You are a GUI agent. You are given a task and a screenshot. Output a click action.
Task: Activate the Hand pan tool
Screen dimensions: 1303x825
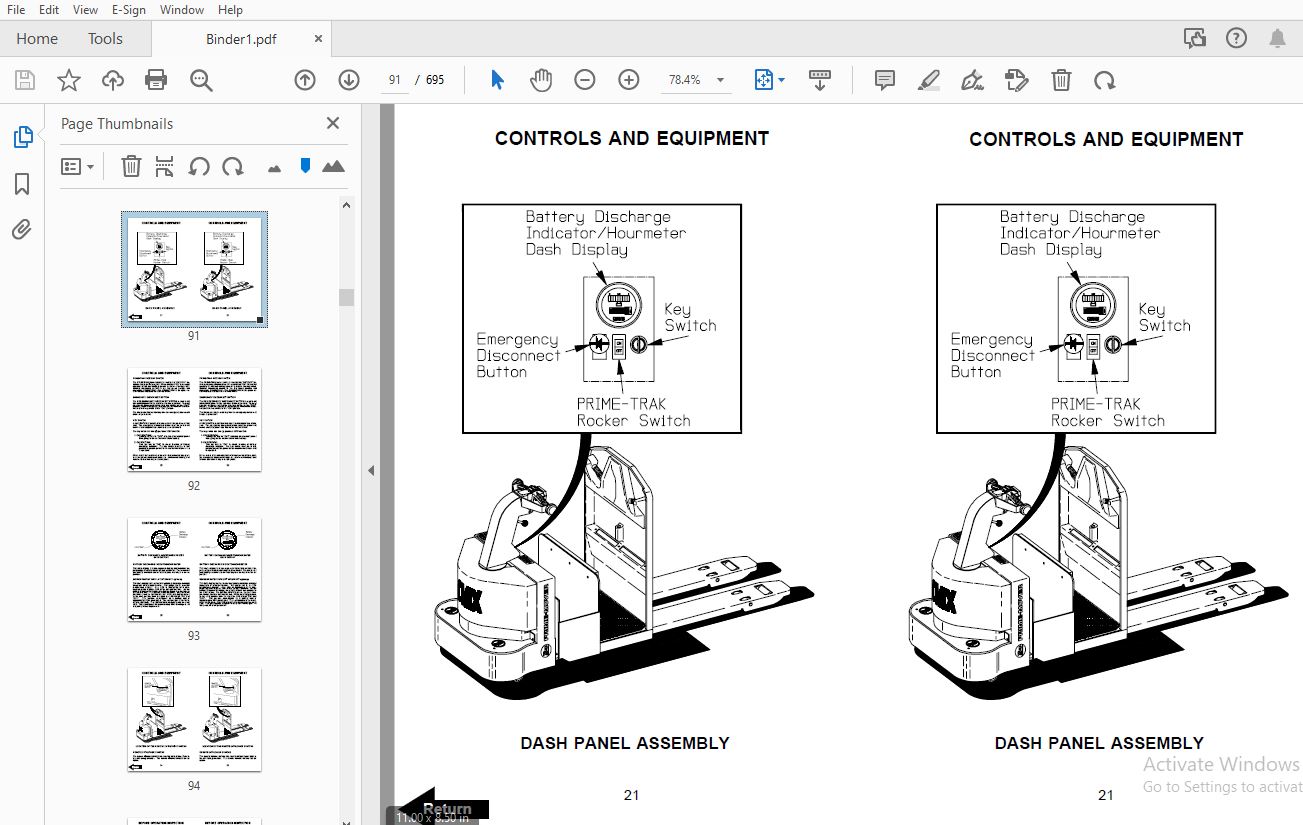point(540,80)
